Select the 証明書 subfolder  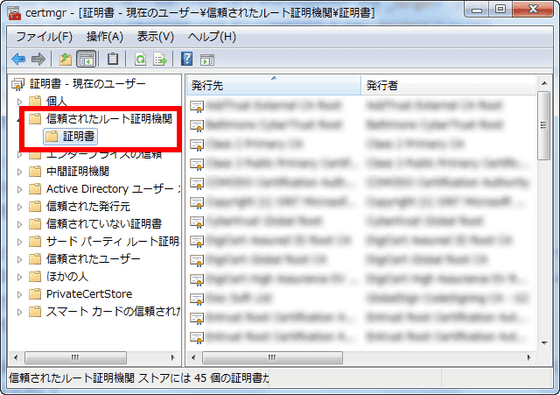pyautogui.click(x=70, y=136)
